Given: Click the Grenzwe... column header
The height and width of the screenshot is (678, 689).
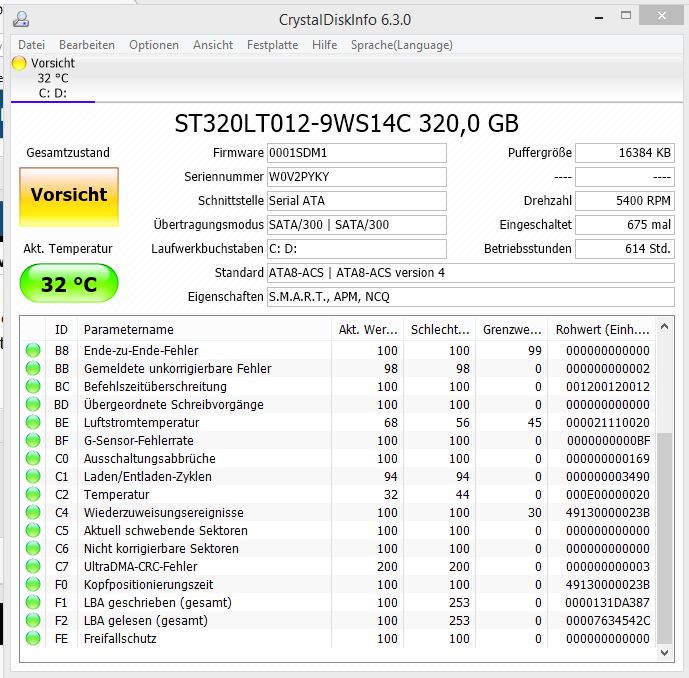Looking at the screenshot, I should click(x=511, y=330).
